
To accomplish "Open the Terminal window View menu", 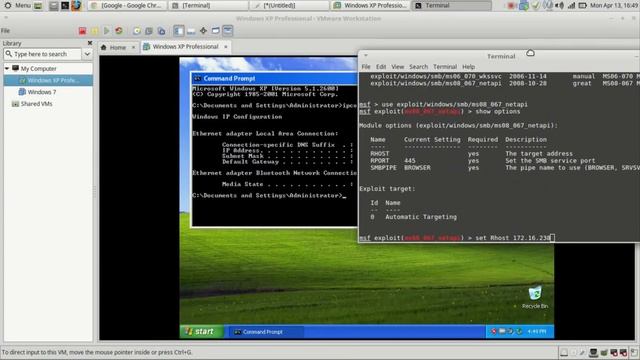I will [x=398, y=67].
